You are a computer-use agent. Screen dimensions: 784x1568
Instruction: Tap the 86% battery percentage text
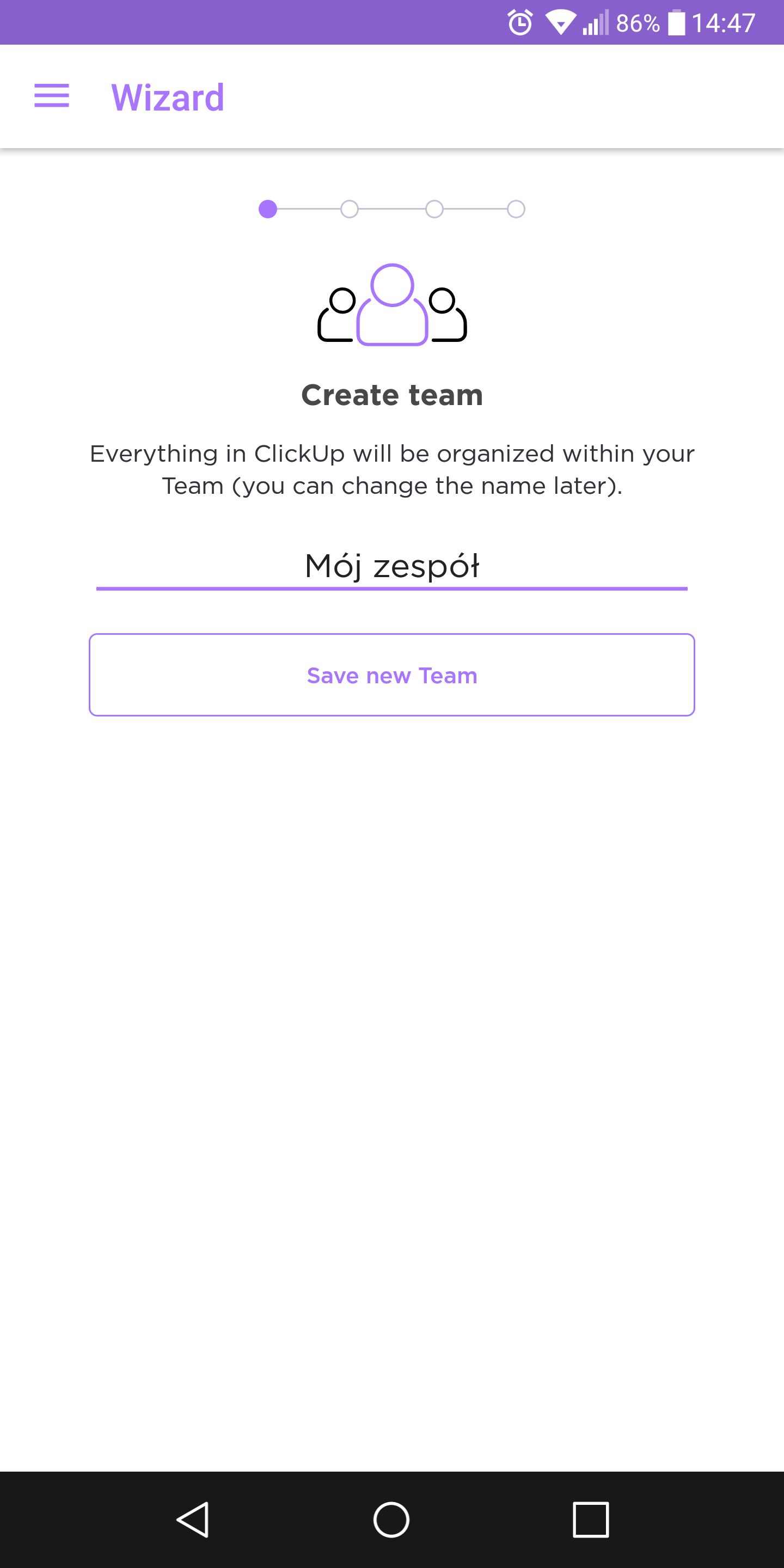638,23
